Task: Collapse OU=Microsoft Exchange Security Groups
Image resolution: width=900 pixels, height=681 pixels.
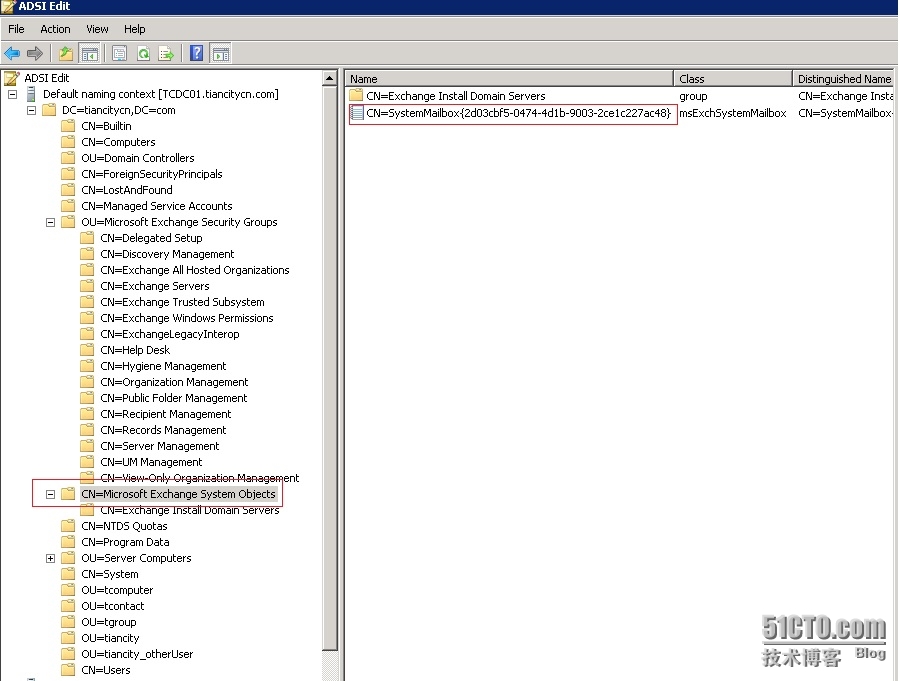Action: [51, 222]
